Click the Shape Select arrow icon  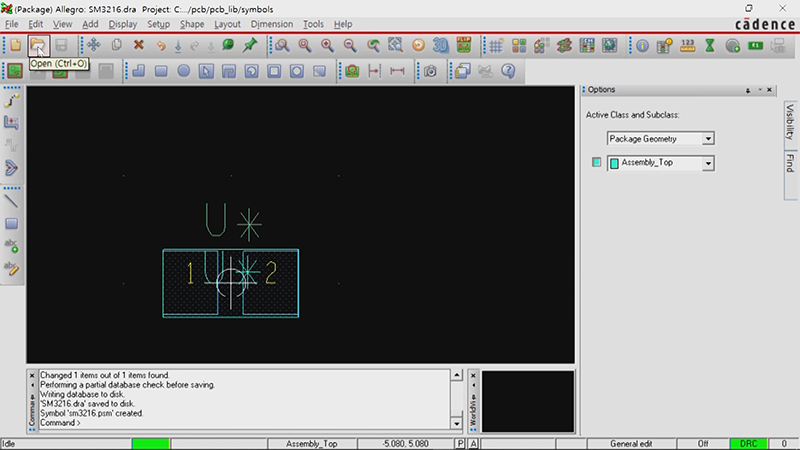pos(206,71)
